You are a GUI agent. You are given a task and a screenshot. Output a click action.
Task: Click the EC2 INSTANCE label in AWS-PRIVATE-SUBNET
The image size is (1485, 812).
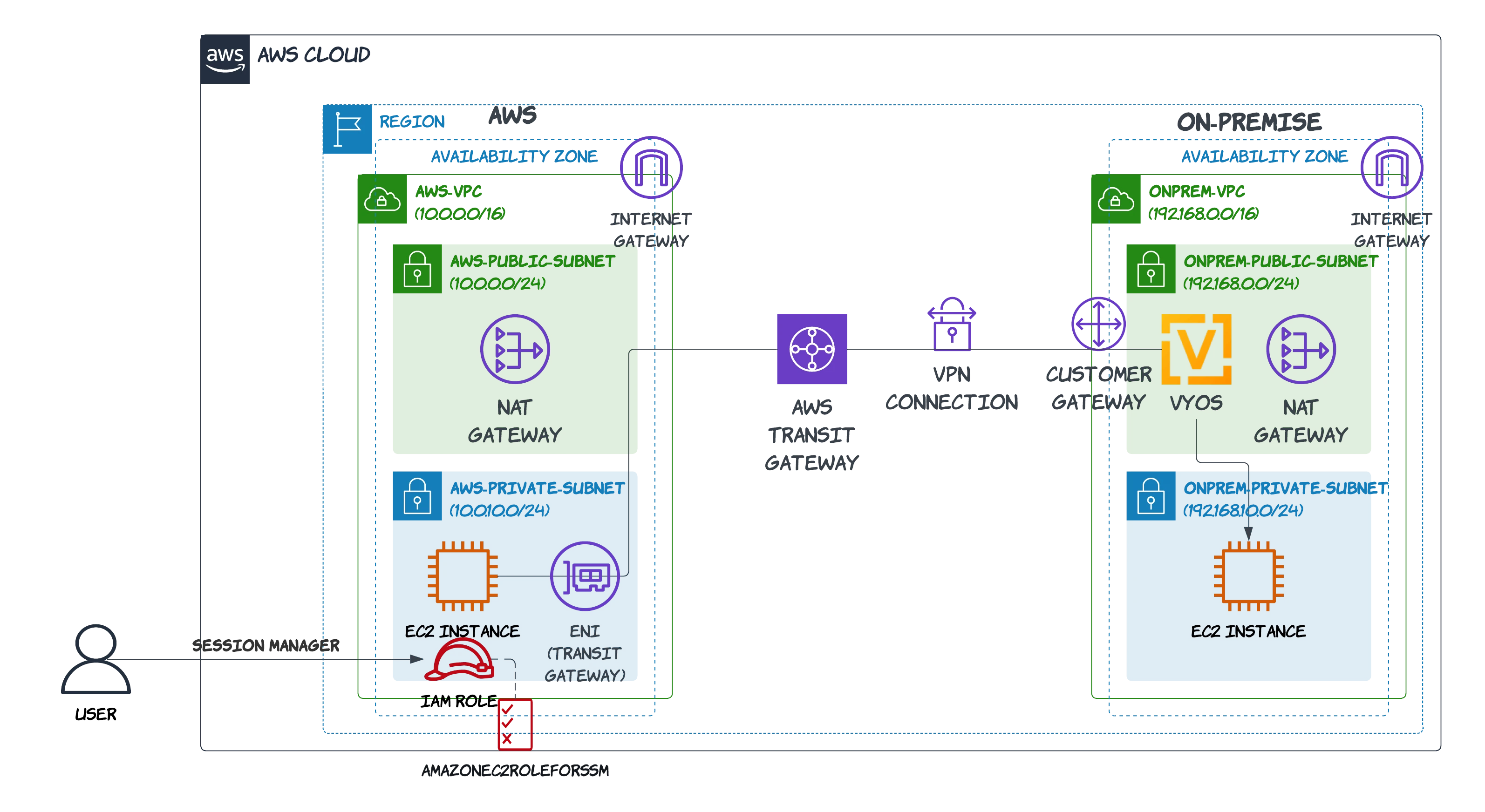pyautogui.click(x=463, y=632)
